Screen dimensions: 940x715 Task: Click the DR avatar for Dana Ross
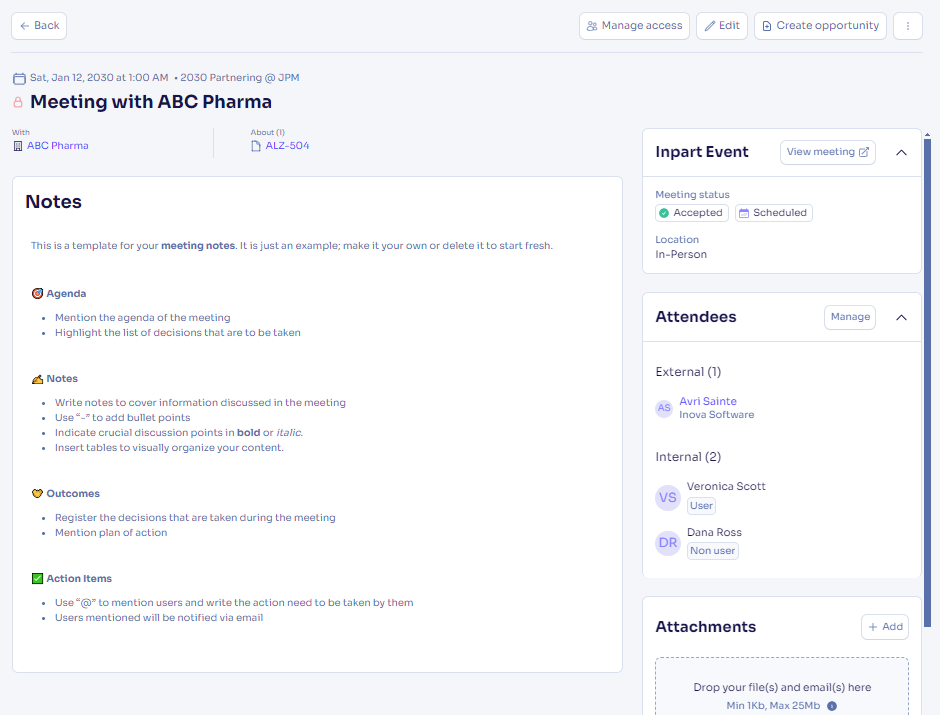[668, 543]
